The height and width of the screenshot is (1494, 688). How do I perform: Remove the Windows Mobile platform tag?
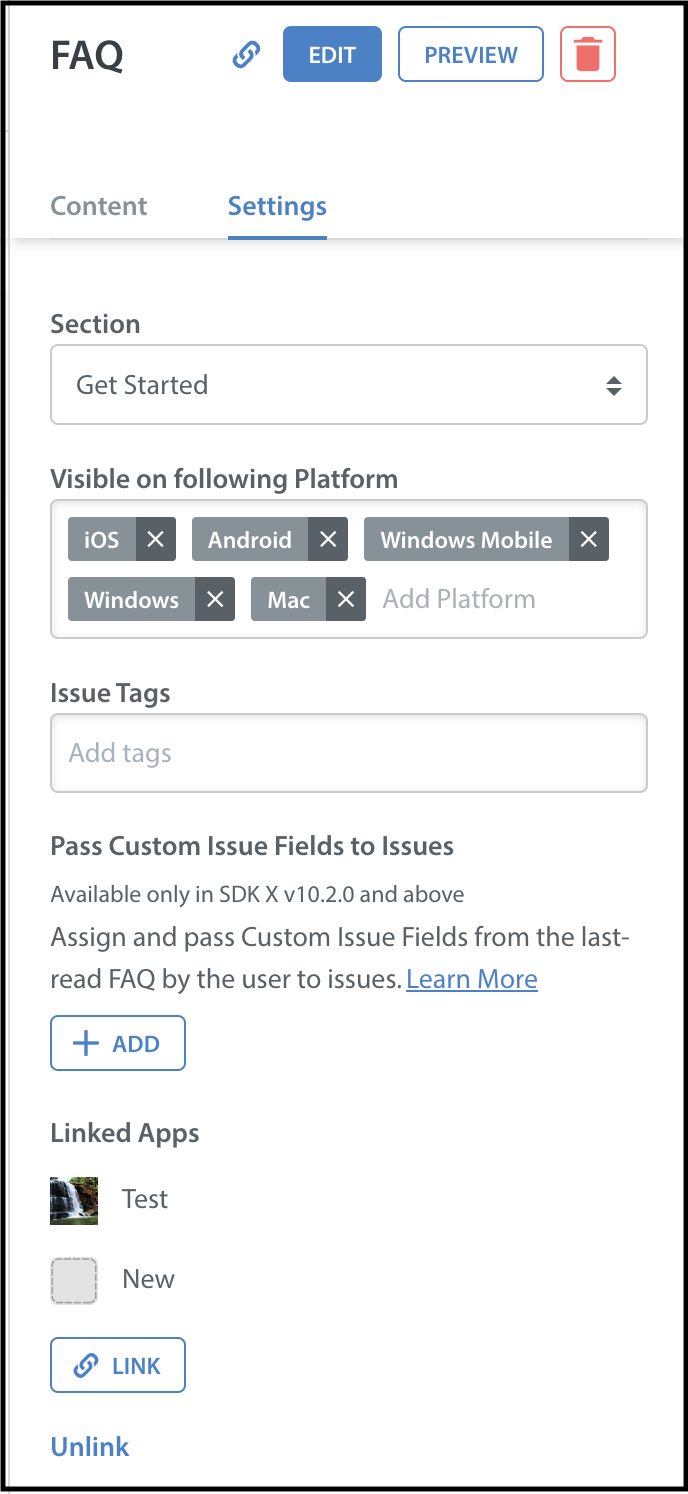(589, 539)
